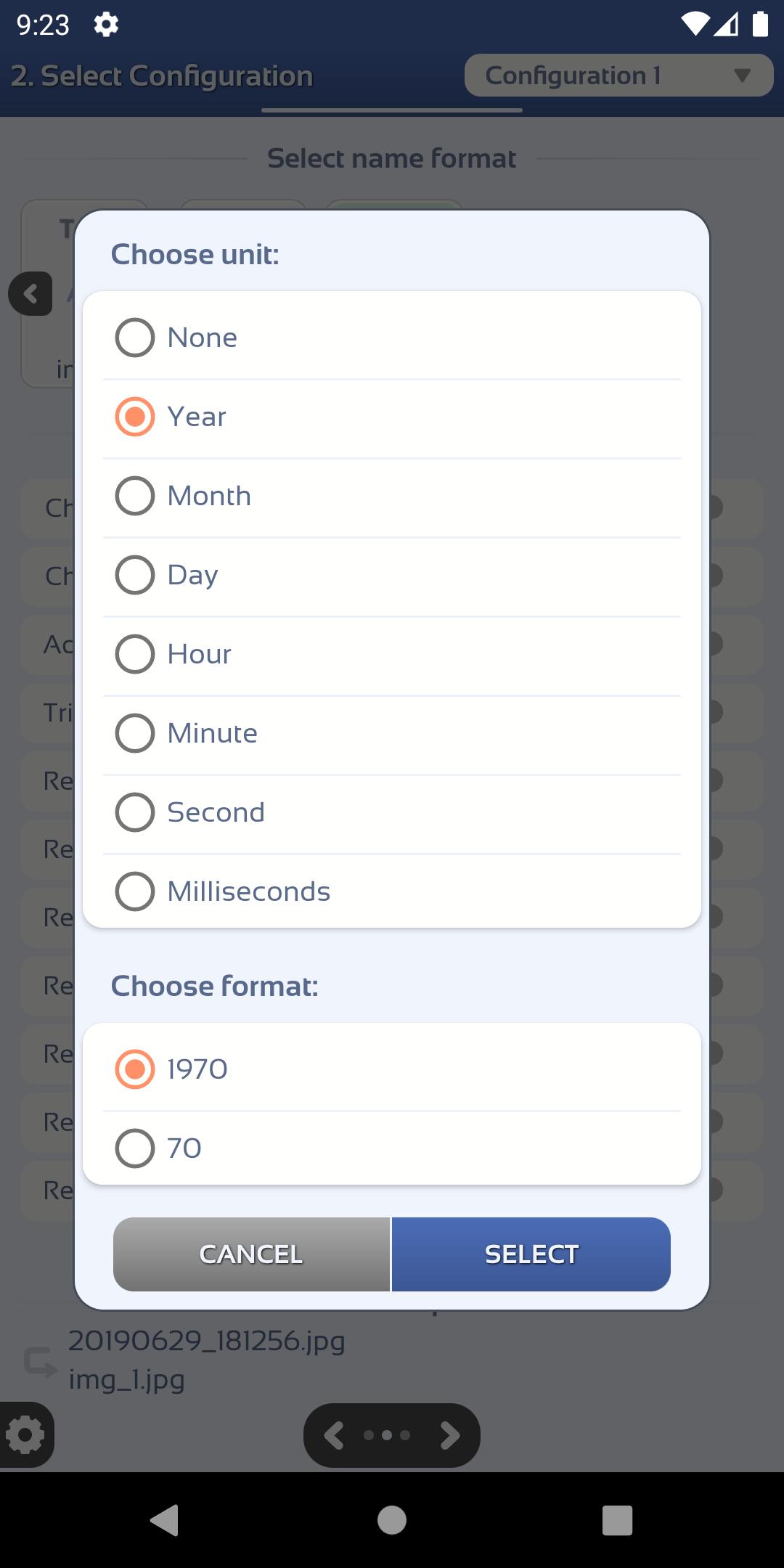Select the Month unit option

click(392, 496)
